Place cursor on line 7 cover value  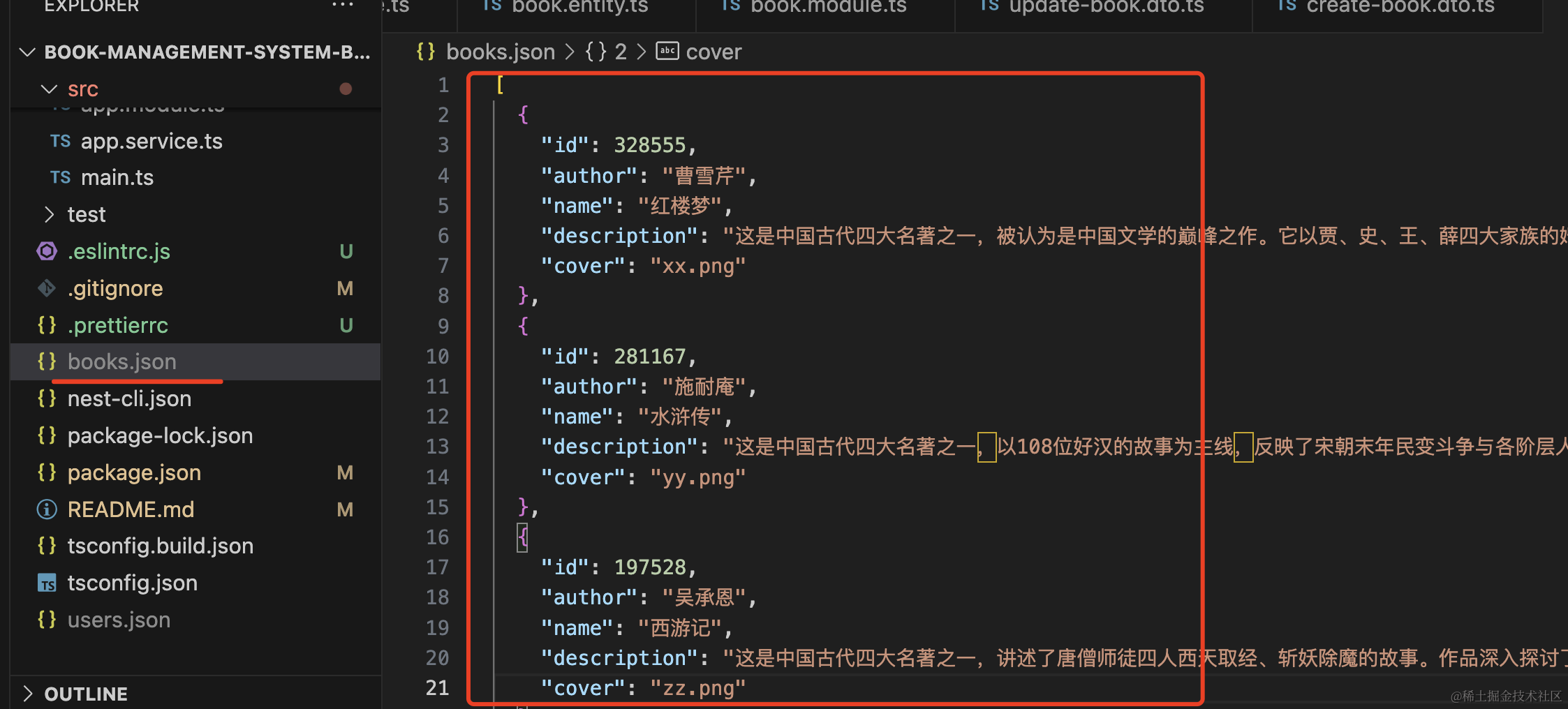coord(697,266)
